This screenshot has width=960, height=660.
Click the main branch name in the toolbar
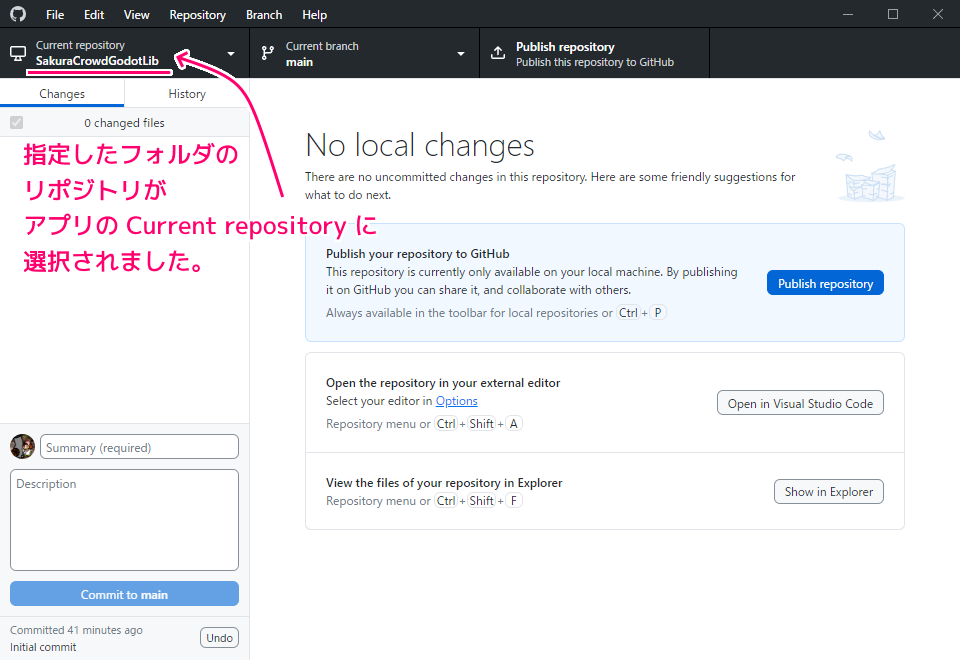click(299, 62)
